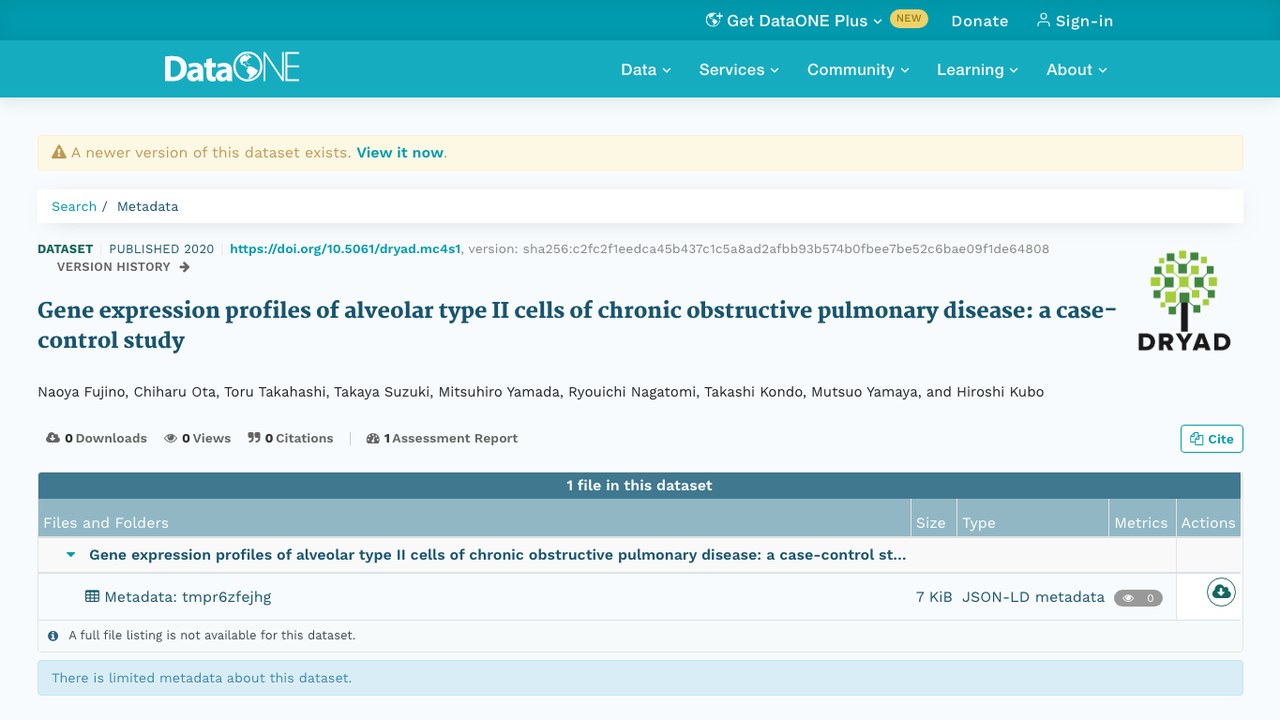Collapse the dataset folder row caret
Viewport: 1280px width, 720px height.
(71, 555)
